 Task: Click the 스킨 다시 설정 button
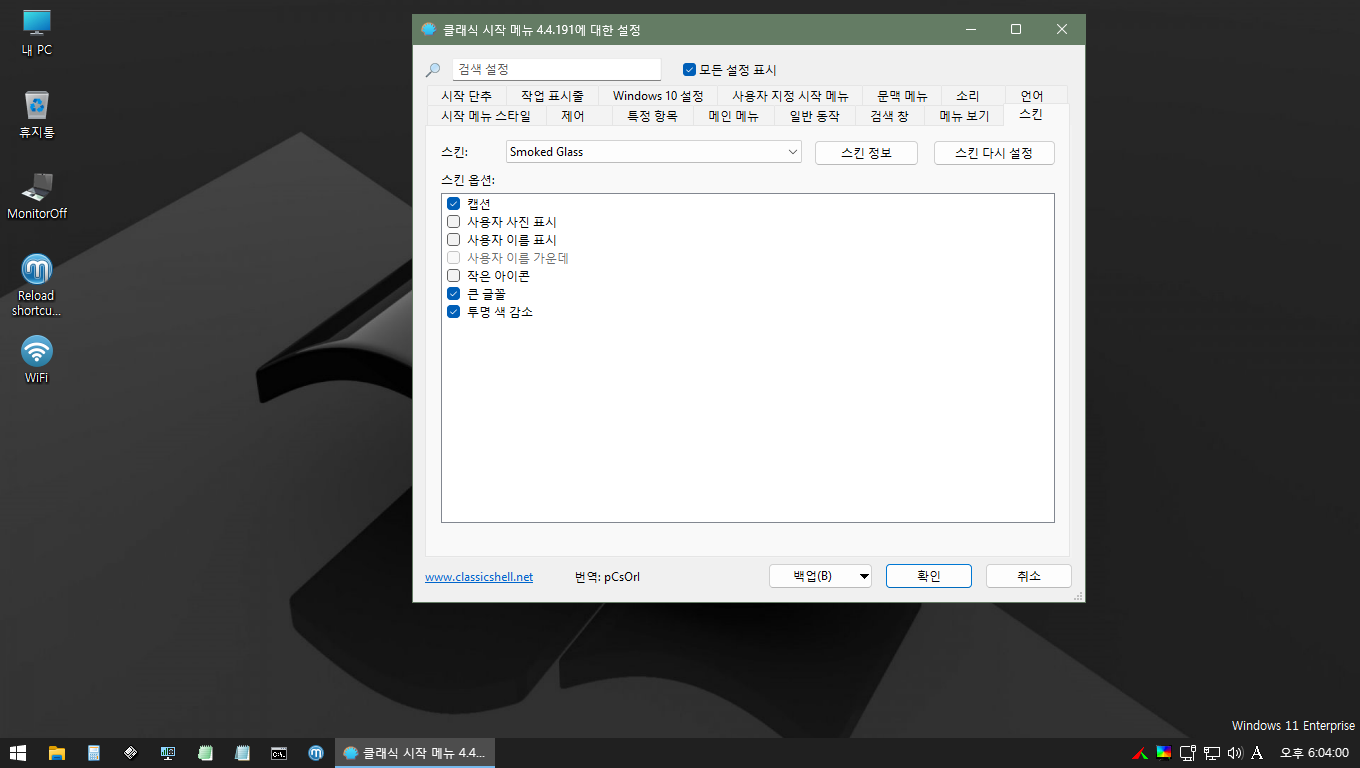pyautogui.click(x=994, y=153)
